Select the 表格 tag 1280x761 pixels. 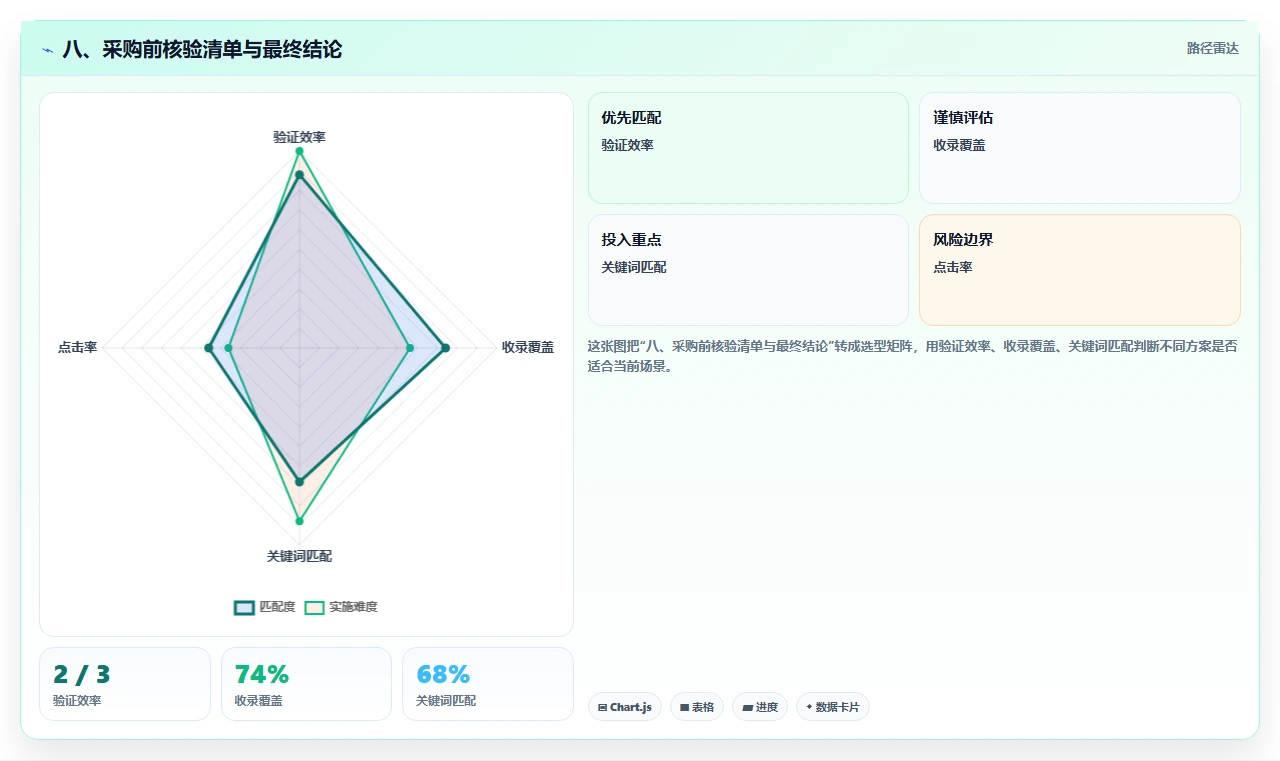pyautogui.click(x=697, y=707)
